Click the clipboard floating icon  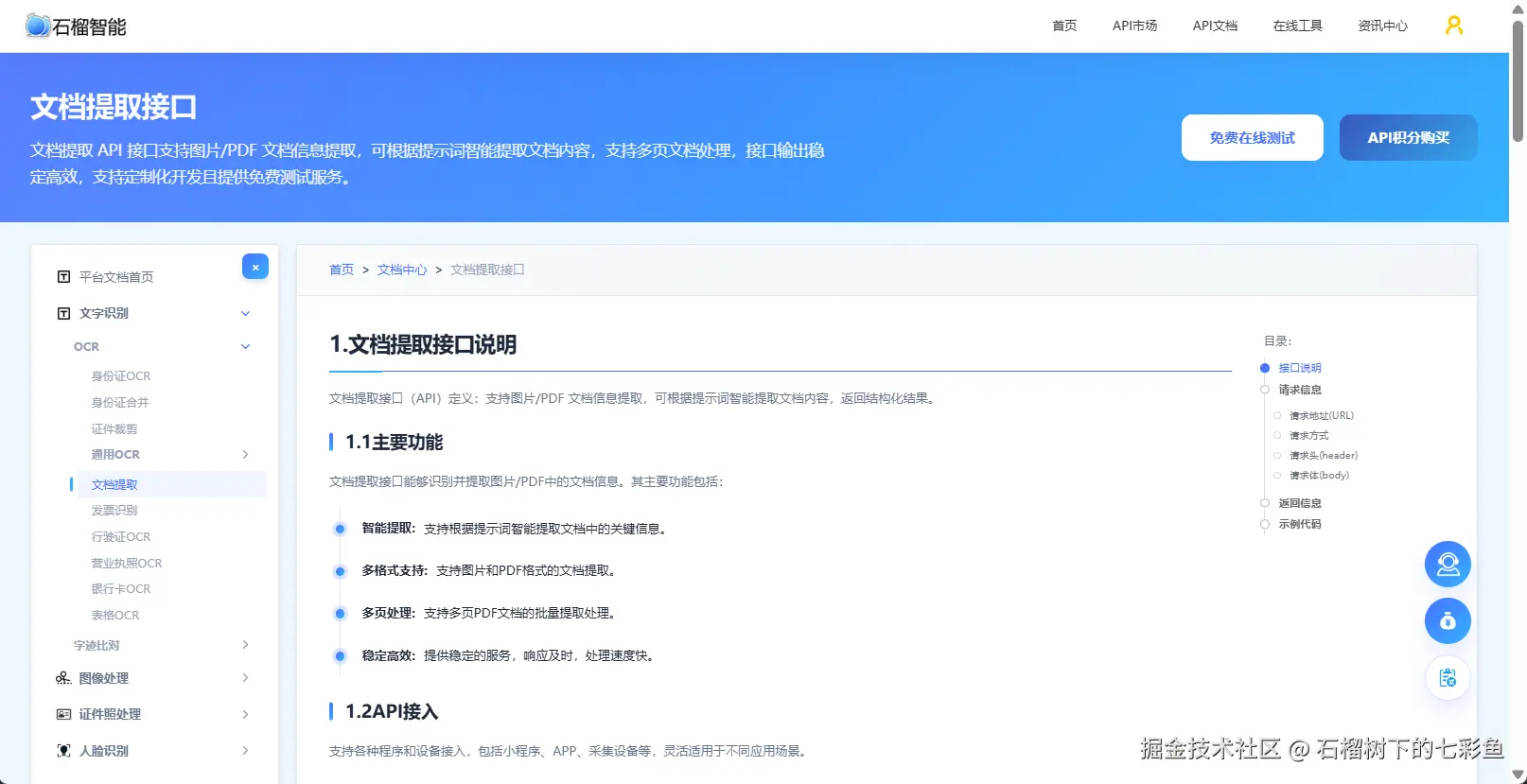[1448, 677]
